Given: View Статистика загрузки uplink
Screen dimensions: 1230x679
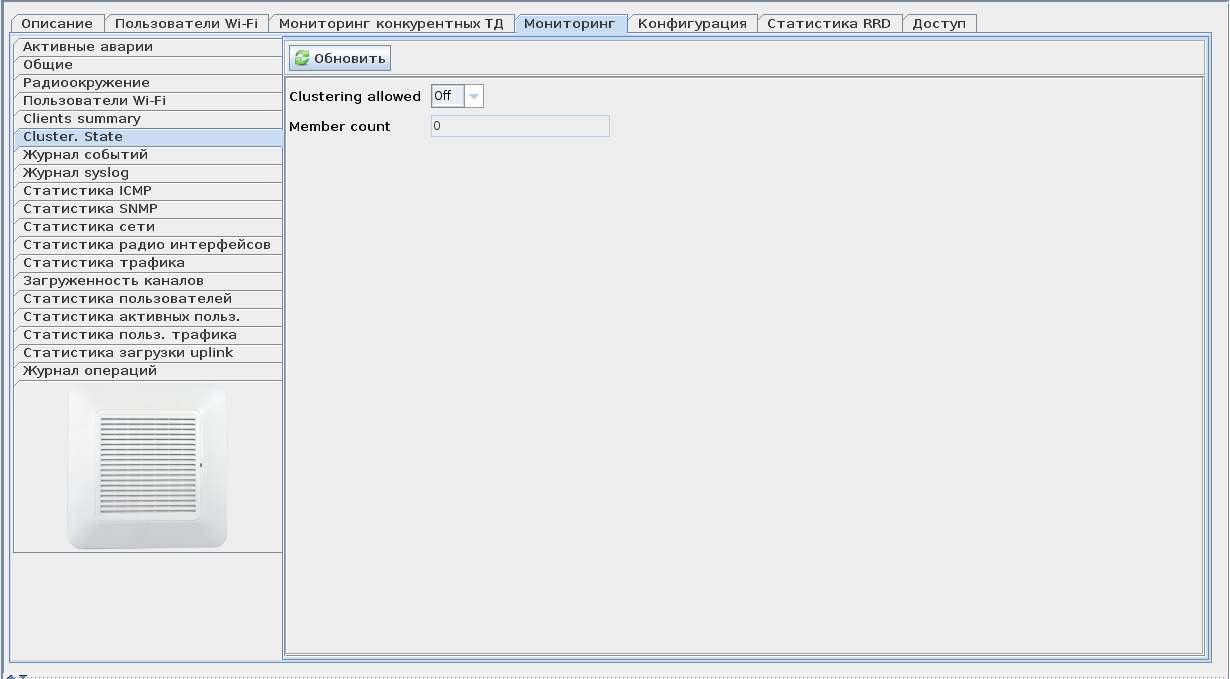Looking at the screenshot, I should [148, 353].
